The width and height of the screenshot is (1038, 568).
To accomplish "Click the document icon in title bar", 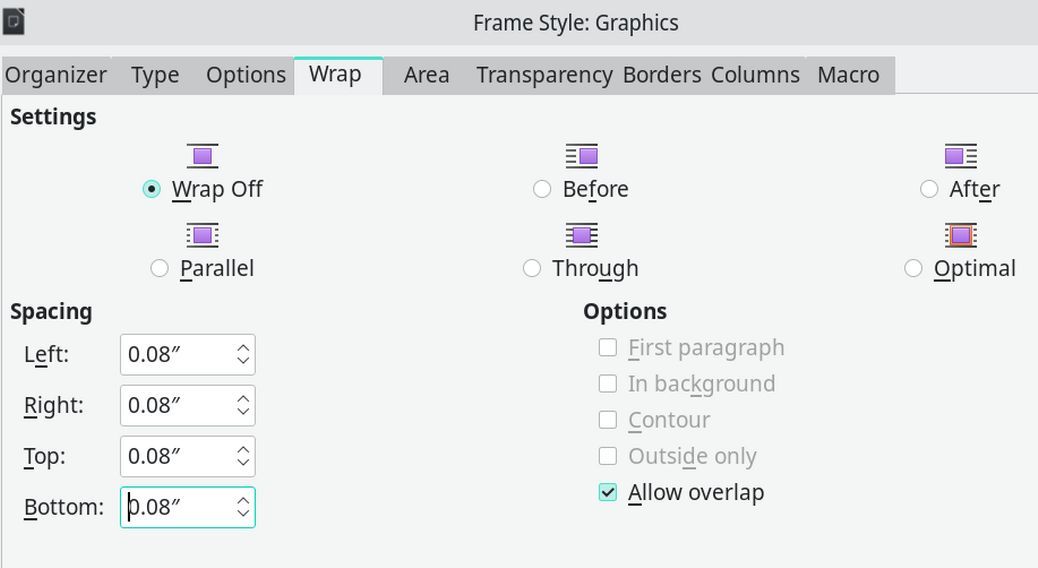I will 13,21.
